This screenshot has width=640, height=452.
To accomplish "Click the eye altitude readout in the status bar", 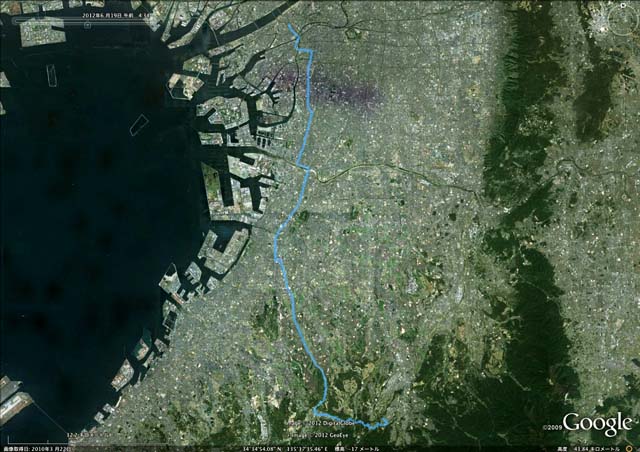I will (x=588, y=449).
